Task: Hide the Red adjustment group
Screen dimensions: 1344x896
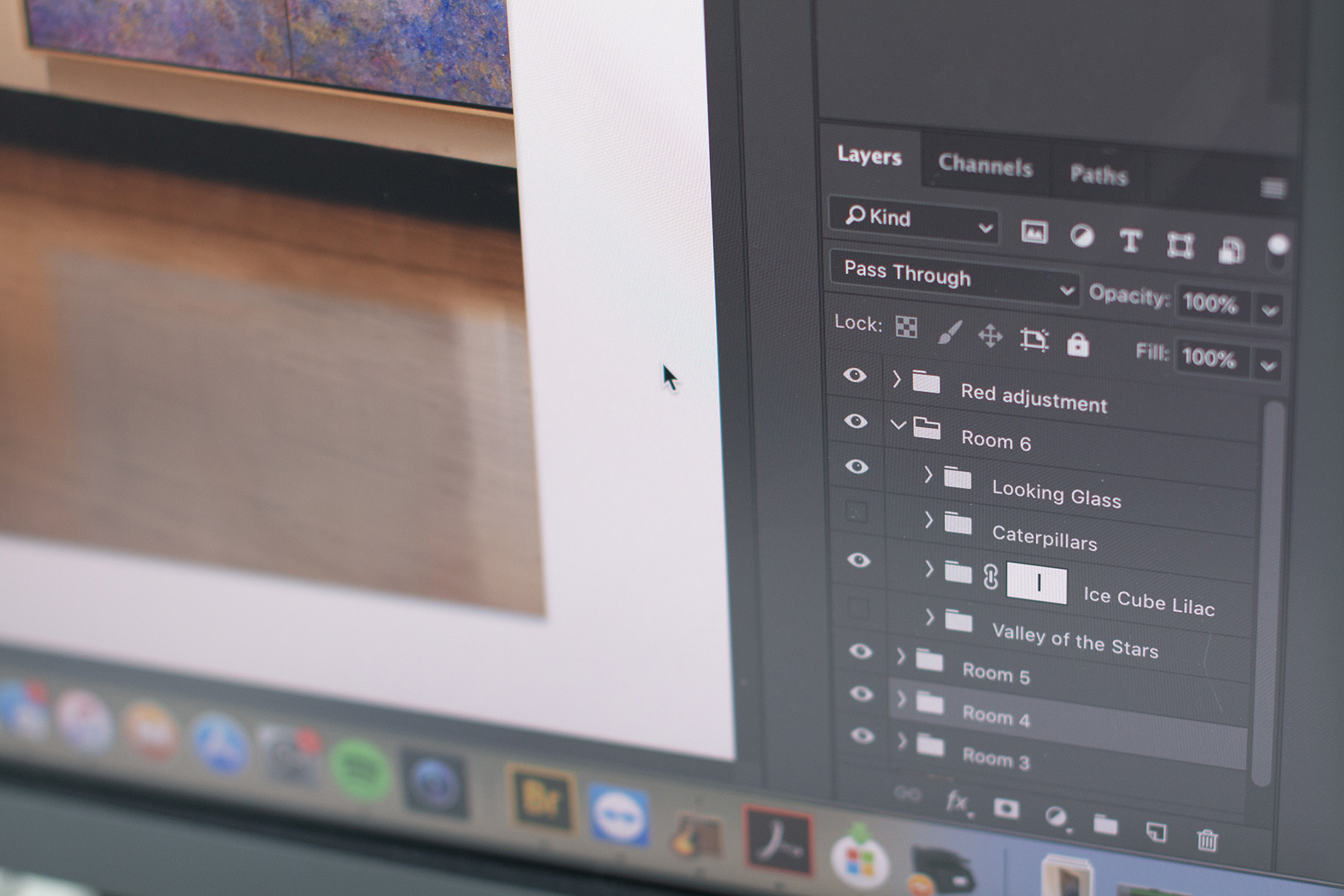Action: click(x=855, y=375)
